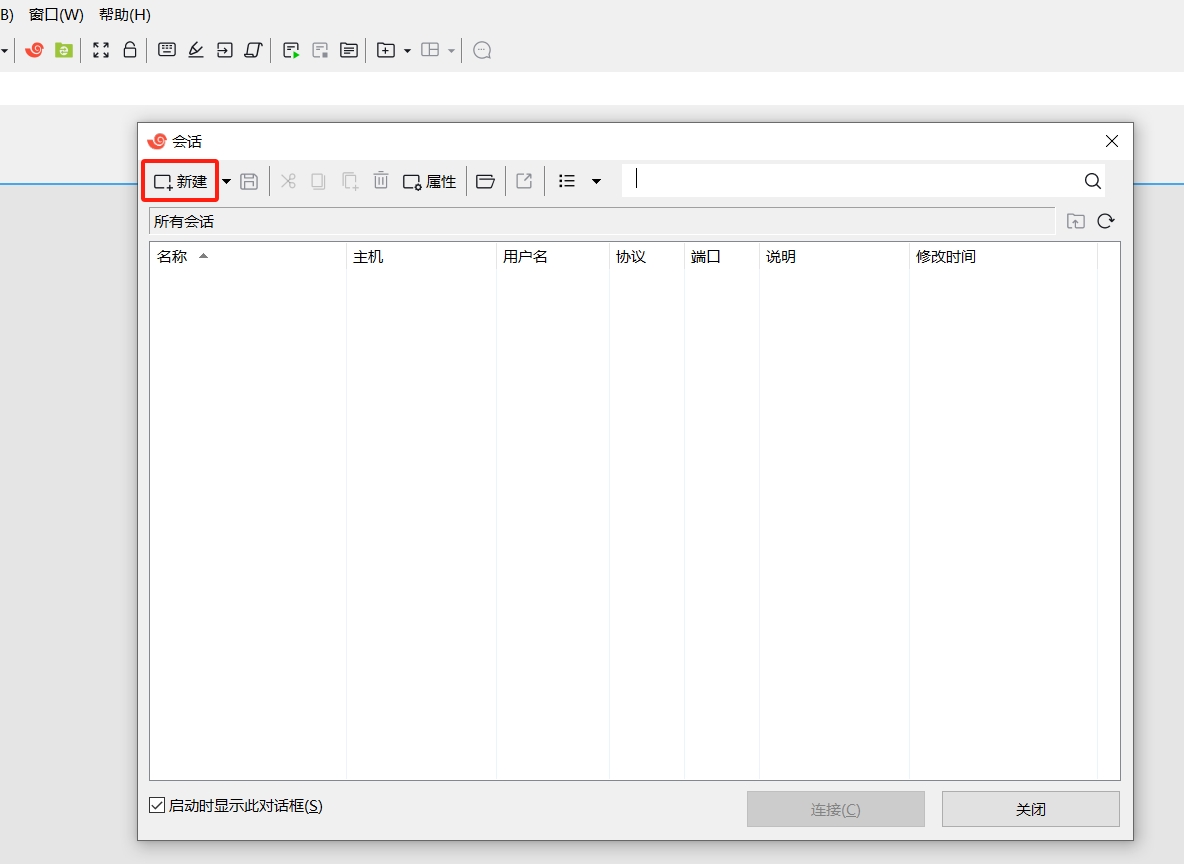Screen dimensions: 1184x864
Task: Sort by 用户名 column header
Action: 552,257
